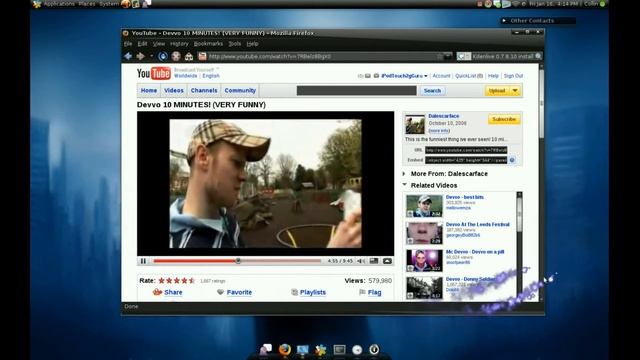The image size is (640, 360).
Task: Rate the video with the first star
Action: click(x=162, y=280)
